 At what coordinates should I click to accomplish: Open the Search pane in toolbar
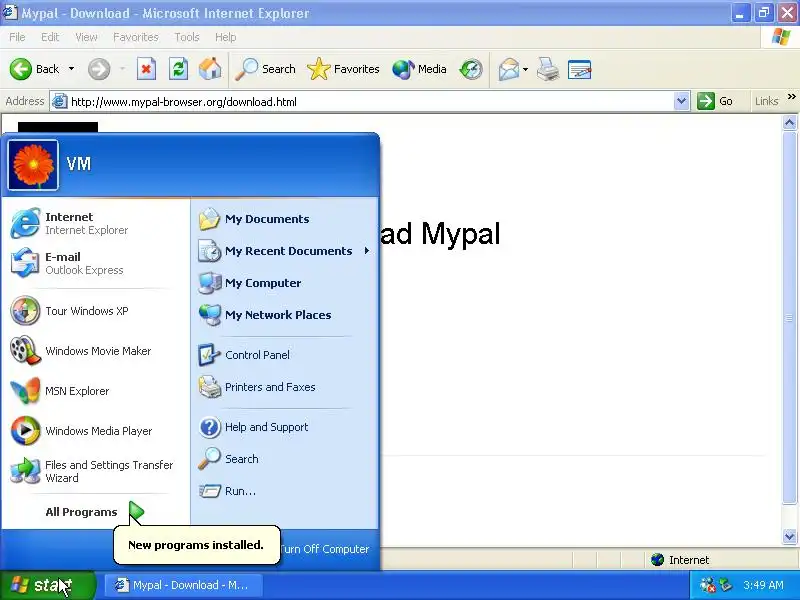click(x=265, y=69)
